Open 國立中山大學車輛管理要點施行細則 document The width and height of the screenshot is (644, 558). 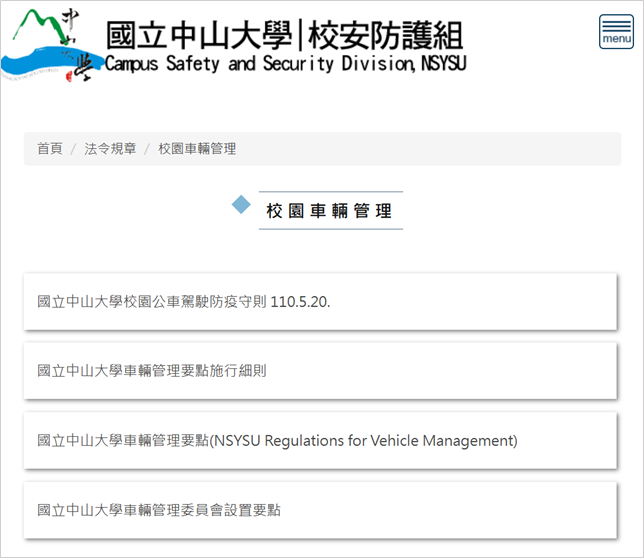point(152,371)
